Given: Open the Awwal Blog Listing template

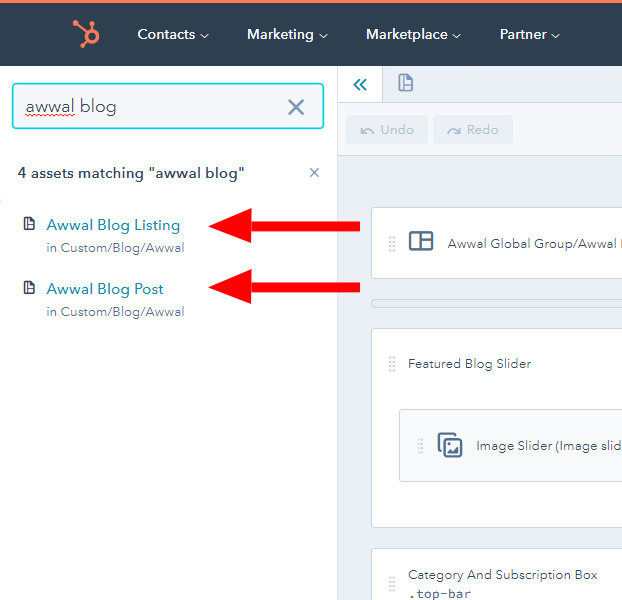Looking at the screenshot, I should [113, 225].
